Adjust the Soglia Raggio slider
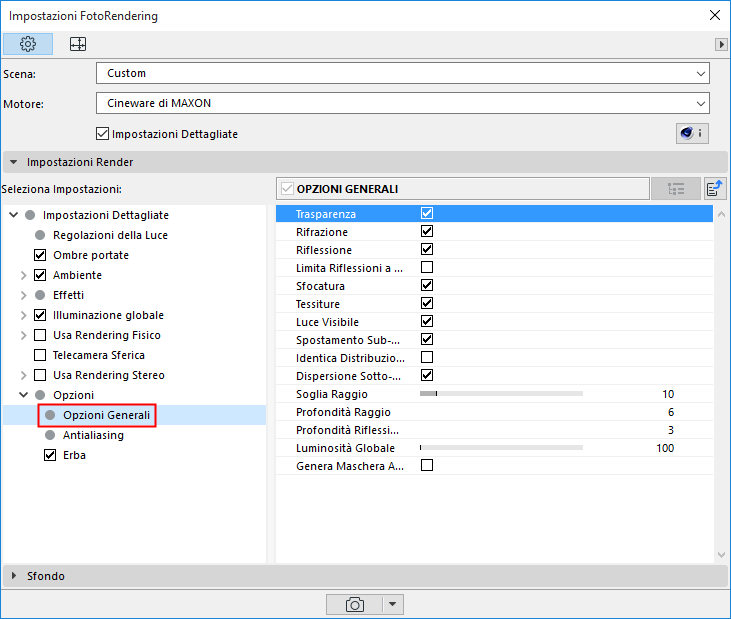This screenshot has height=619, width=731. coord(501,393)
